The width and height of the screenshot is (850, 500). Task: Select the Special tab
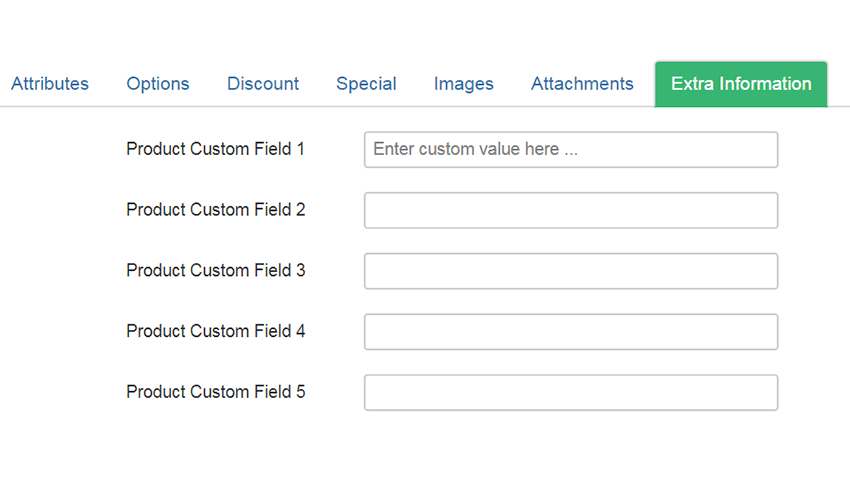pos(366,84)
